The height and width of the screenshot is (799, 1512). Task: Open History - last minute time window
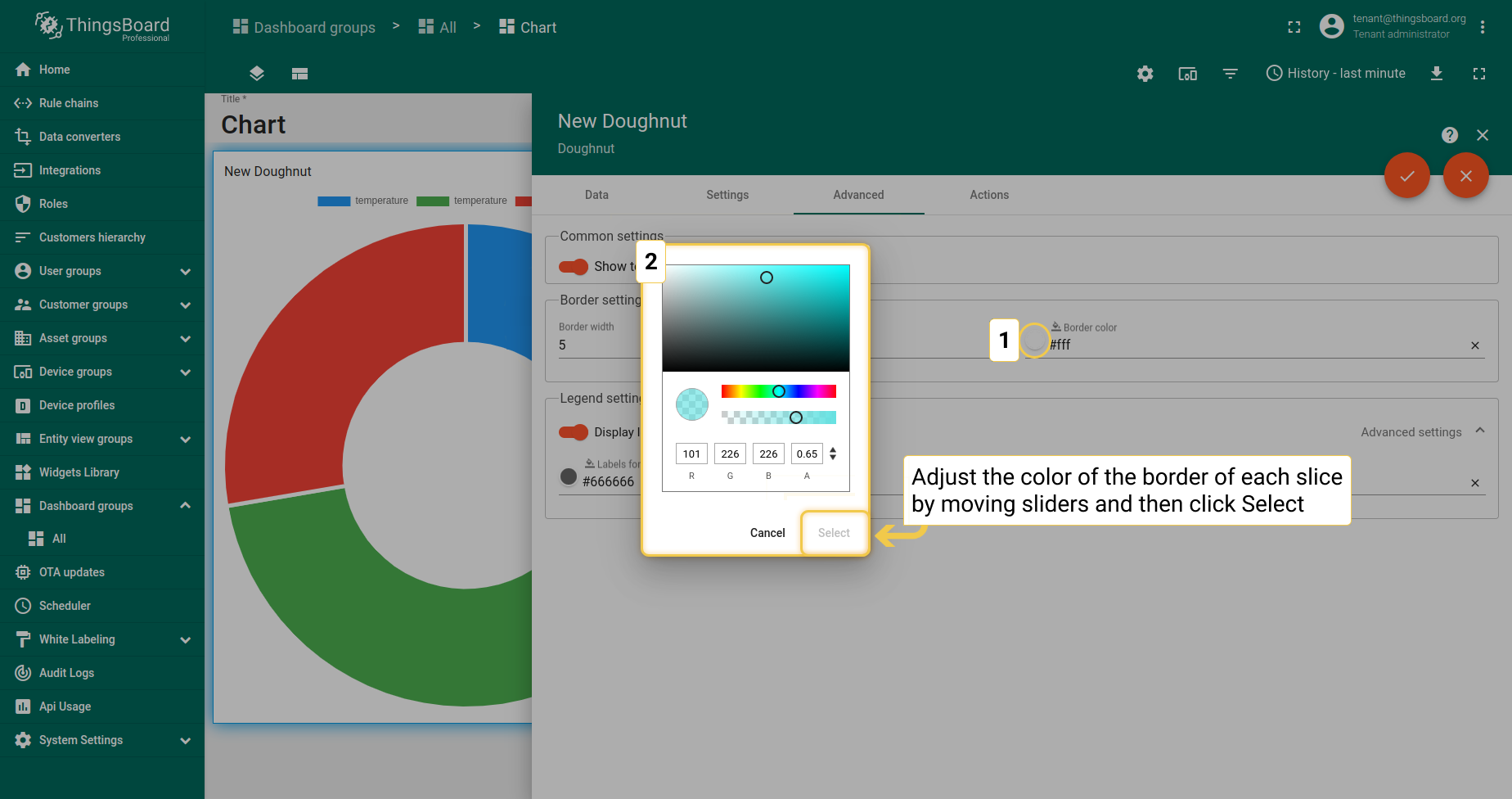click(x=1335, y=74)
